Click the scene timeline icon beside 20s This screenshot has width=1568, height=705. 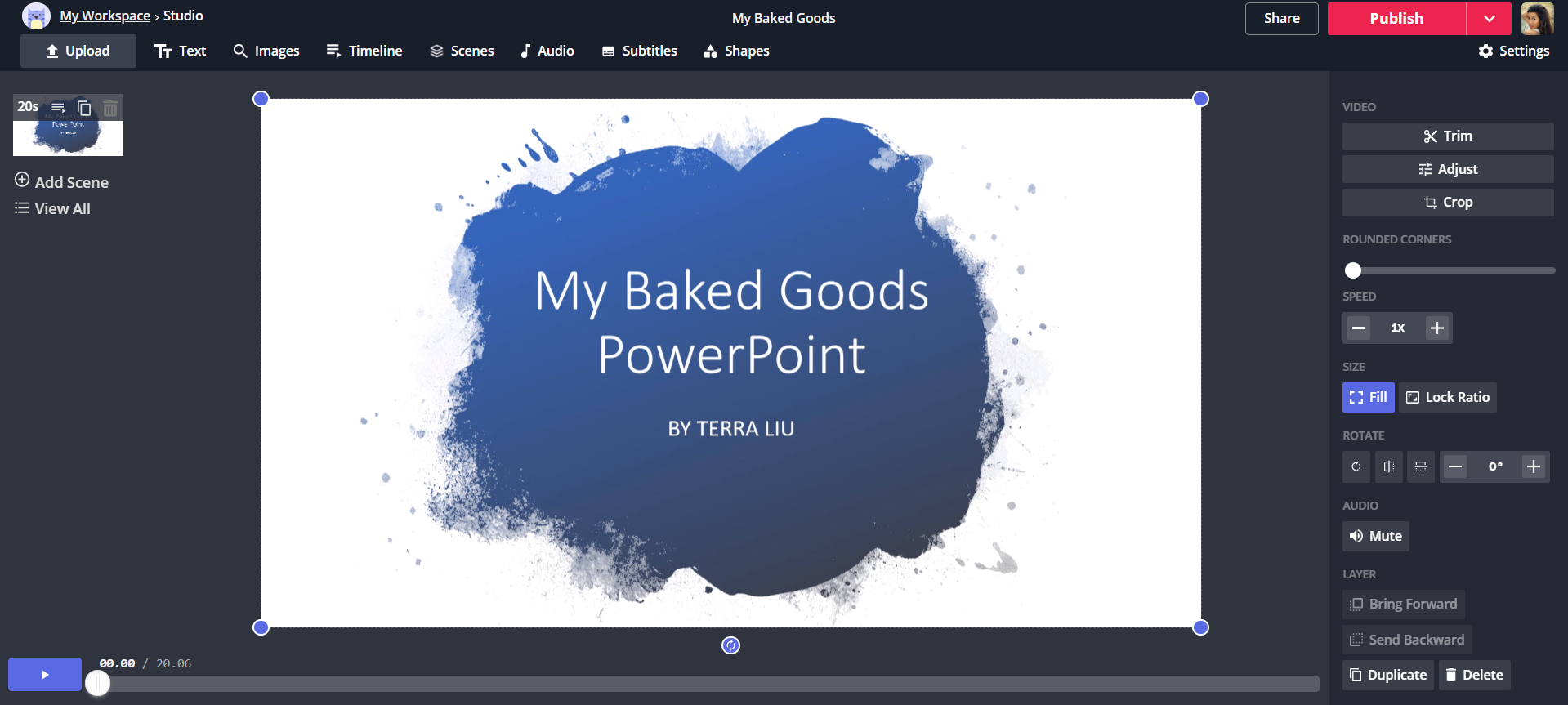58,107
